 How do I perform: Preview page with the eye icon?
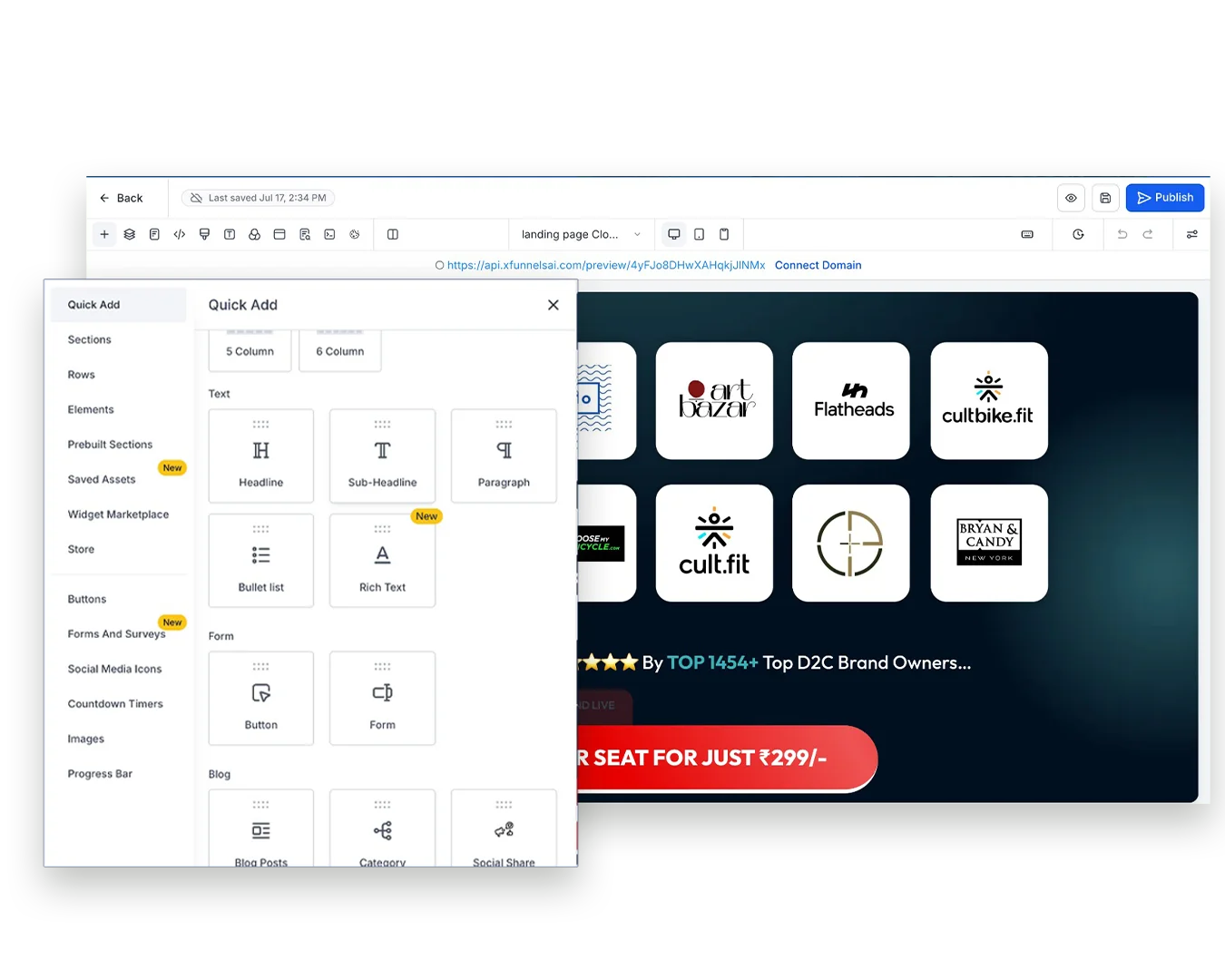coord(1071,198)
